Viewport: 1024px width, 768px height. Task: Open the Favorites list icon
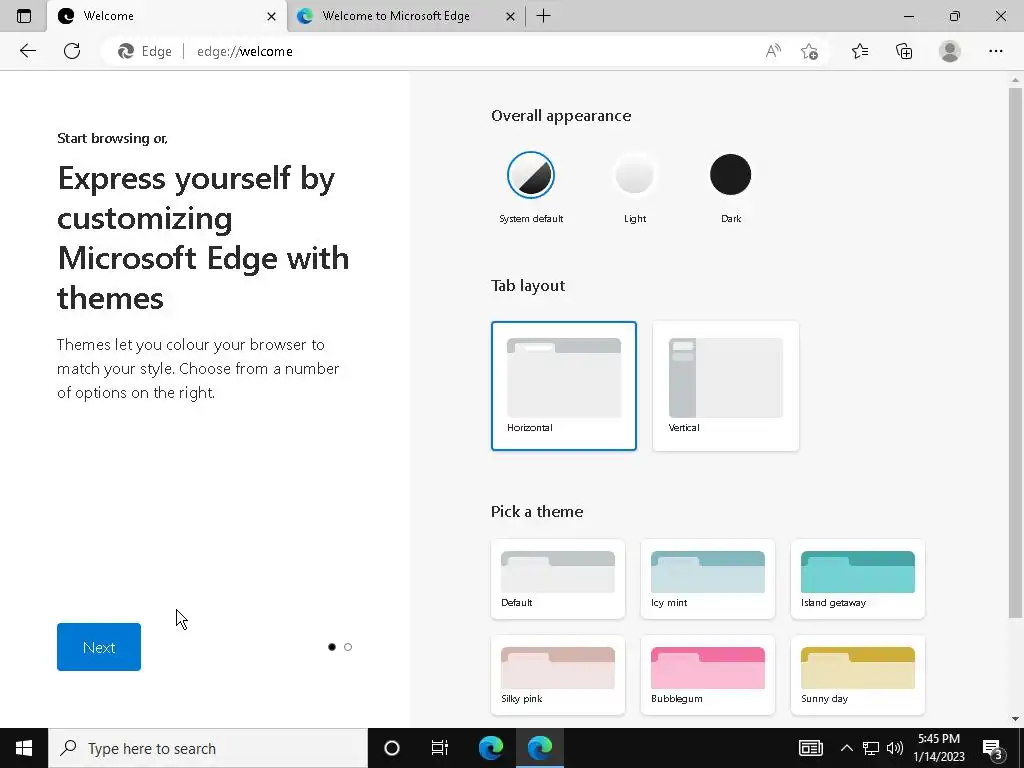click(859, 51)
